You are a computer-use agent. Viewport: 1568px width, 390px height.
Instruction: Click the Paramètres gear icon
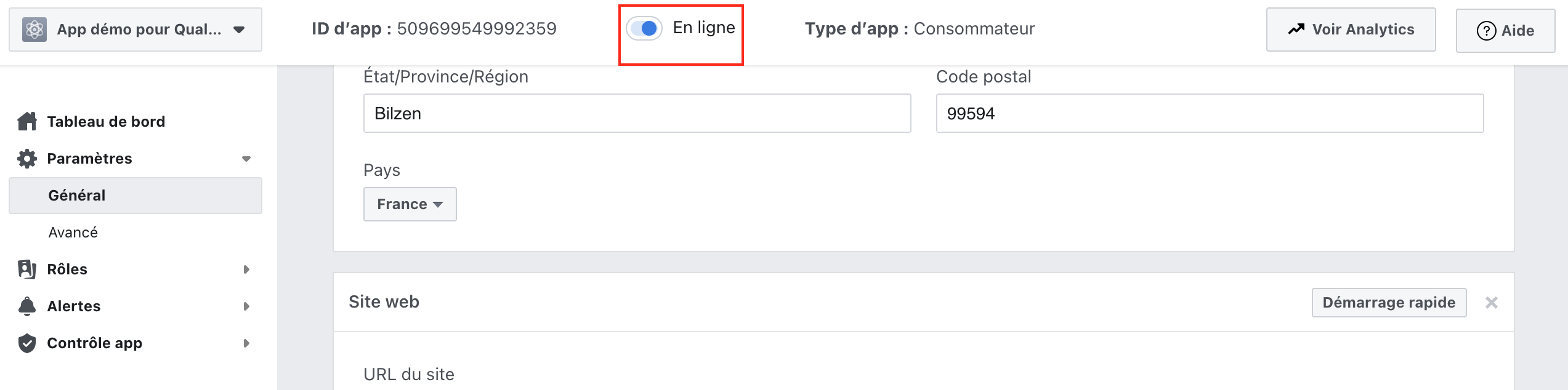click(27, 158)
